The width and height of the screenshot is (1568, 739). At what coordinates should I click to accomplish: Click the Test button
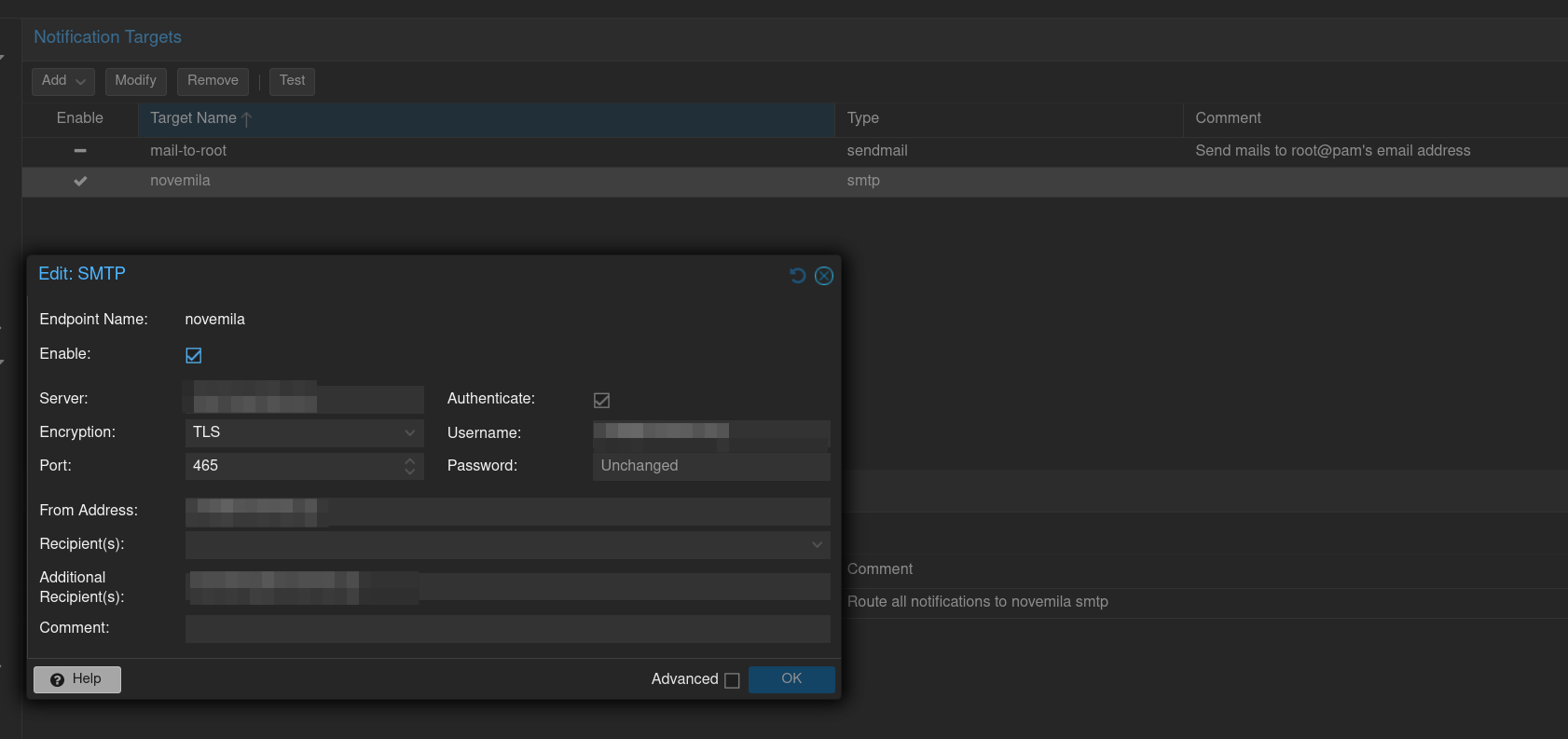coord(292,81)
